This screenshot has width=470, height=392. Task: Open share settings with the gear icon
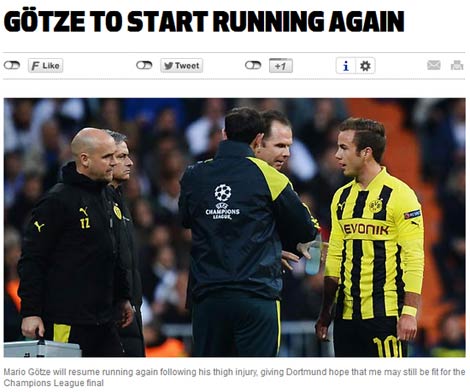pos(365,66)
